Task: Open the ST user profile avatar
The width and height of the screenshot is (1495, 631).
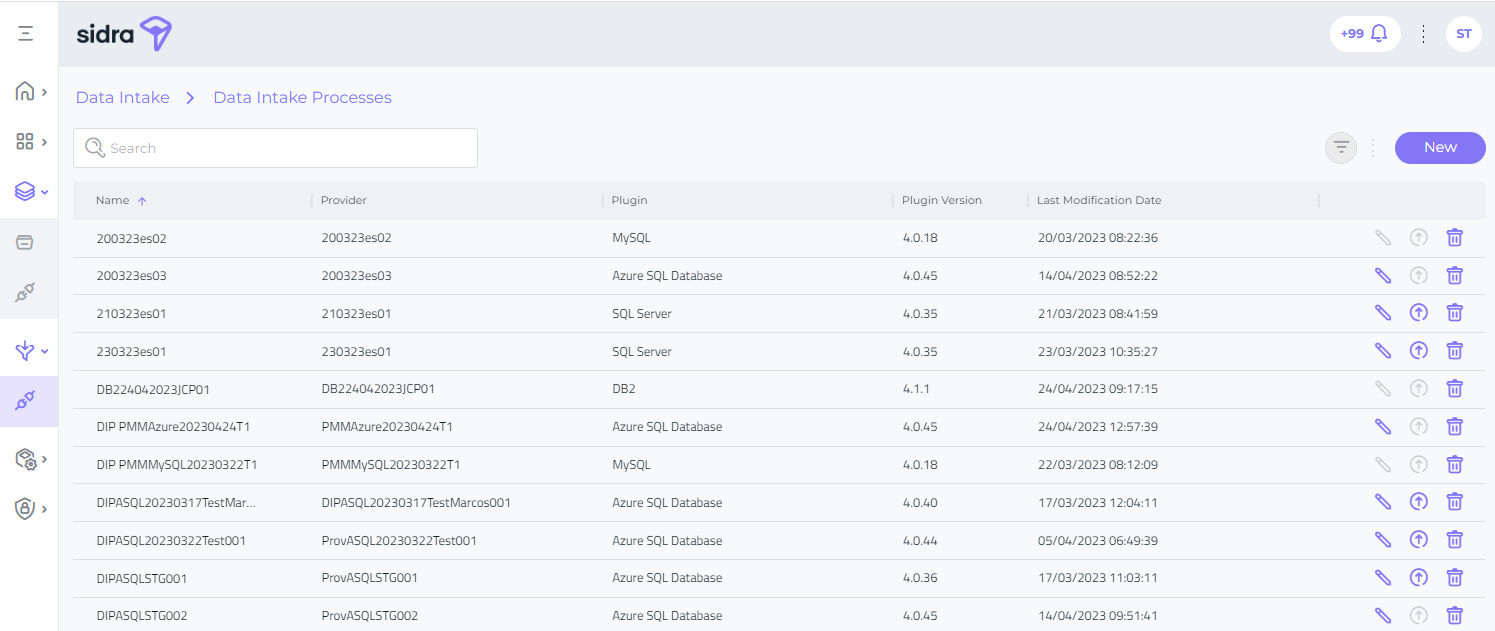Action: click(x=1463, y=34)
